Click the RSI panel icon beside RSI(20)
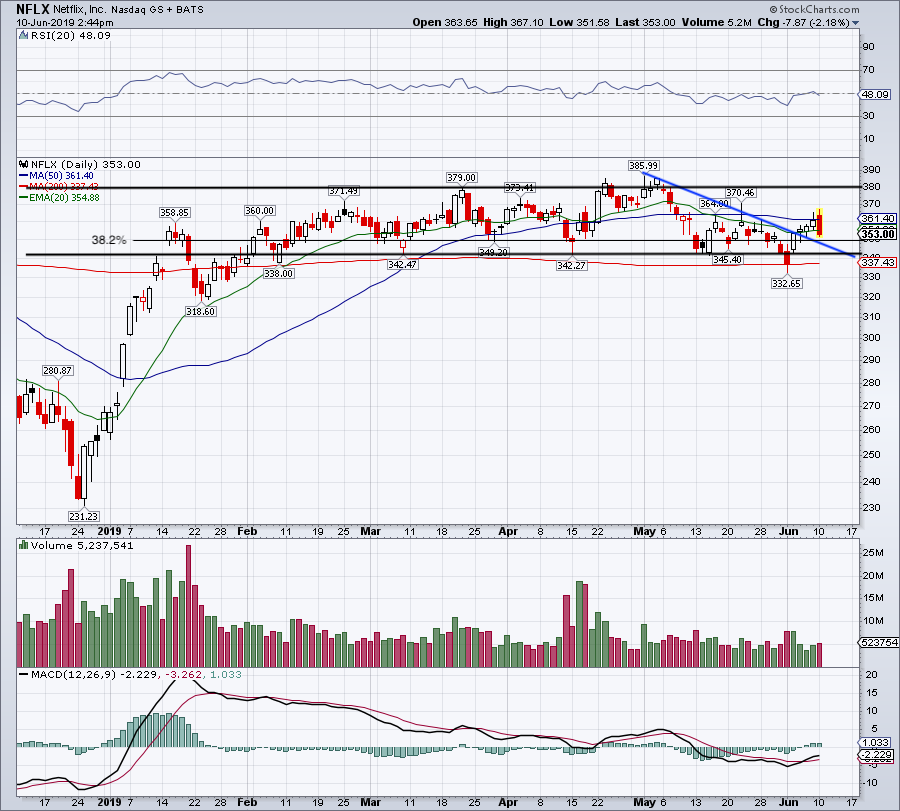Screen dimensions: 900x811 coord(24,36)
